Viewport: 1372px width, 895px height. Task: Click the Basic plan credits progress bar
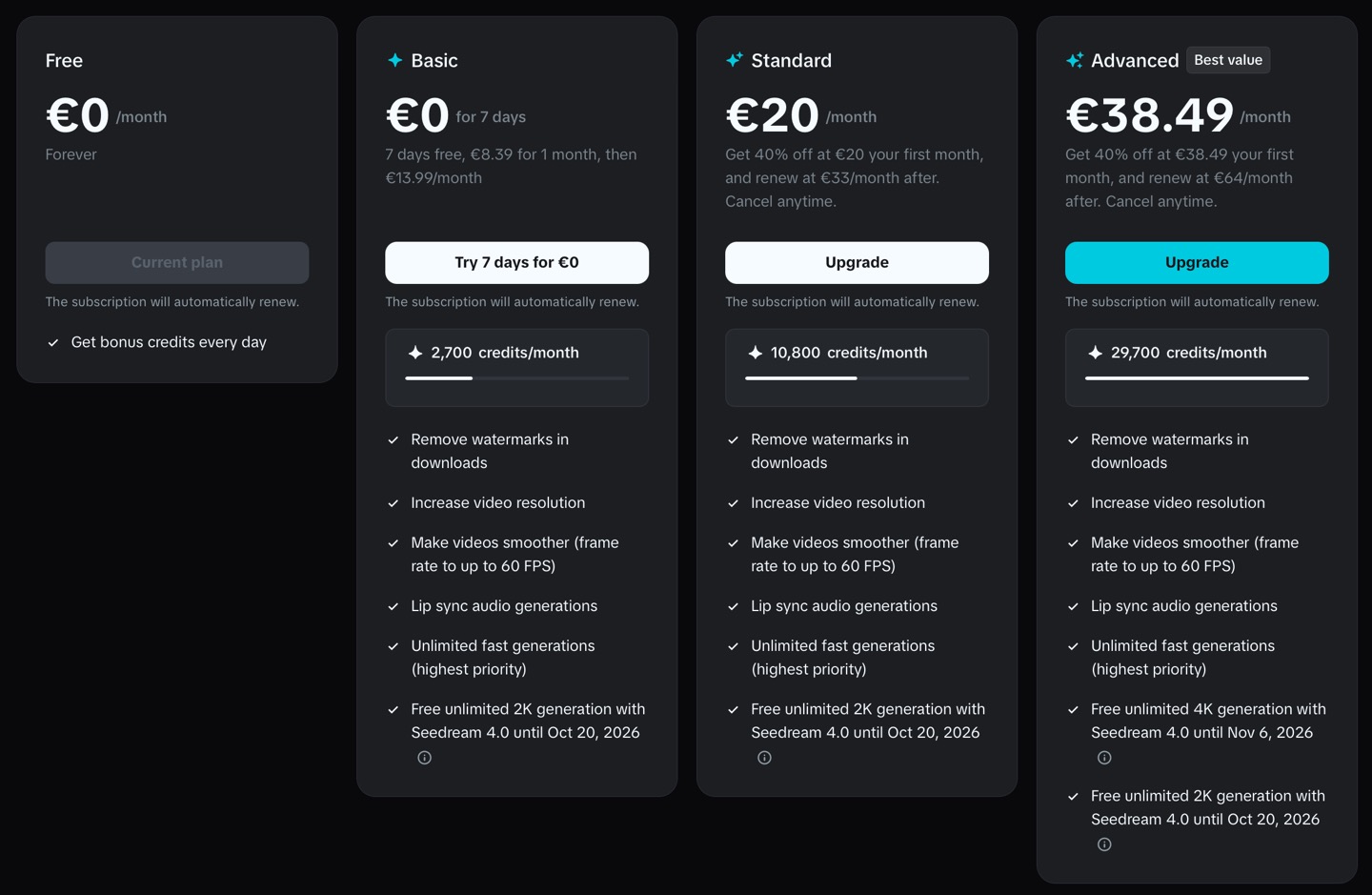tap(516, 378)
